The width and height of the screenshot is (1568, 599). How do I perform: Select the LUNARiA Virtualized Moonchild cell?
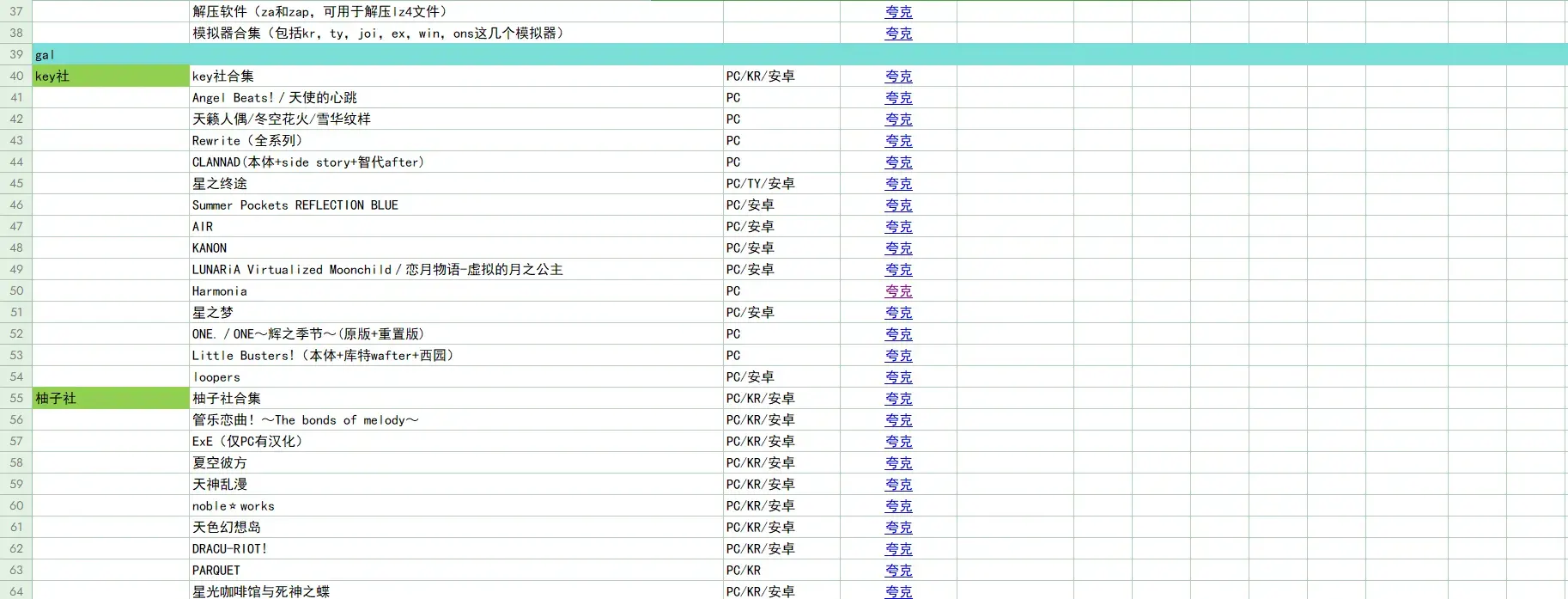click(x=456, y=269)
